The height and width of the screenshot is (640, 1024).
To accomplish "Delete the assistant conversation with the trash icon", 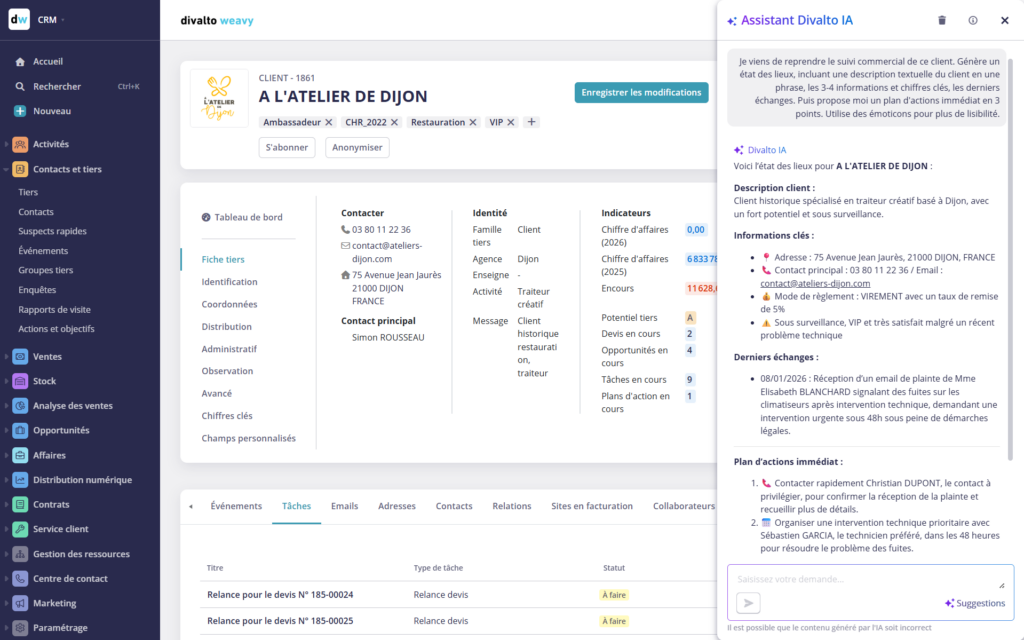I will 941,20.
